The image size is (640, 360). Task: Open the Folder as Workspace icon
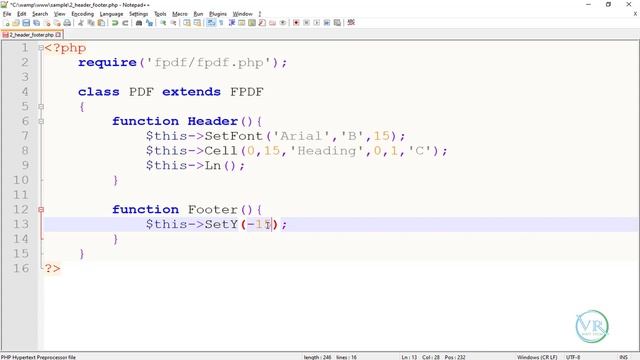coord(272,23)
